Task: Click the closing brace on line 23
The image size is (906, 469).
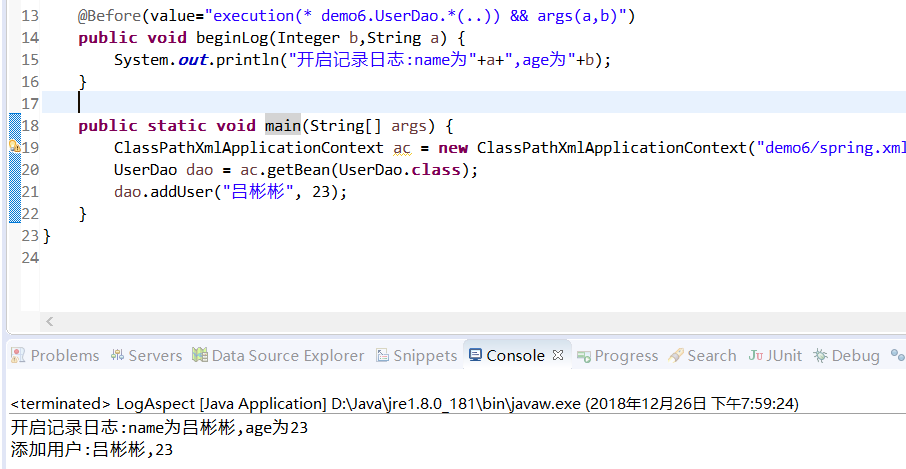Action: coord(47,236)
